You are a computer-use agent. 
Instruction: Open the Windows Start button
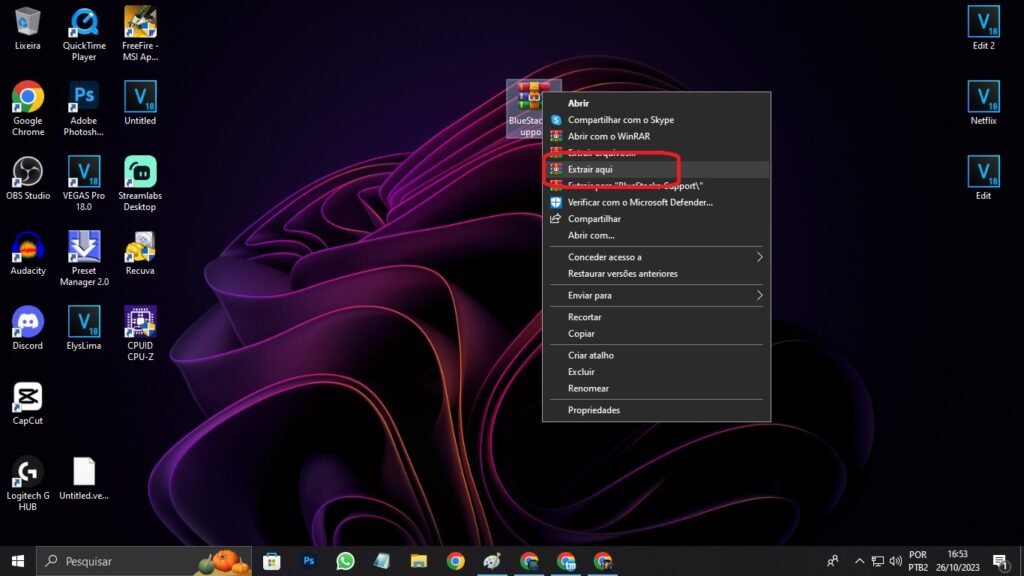17,561
